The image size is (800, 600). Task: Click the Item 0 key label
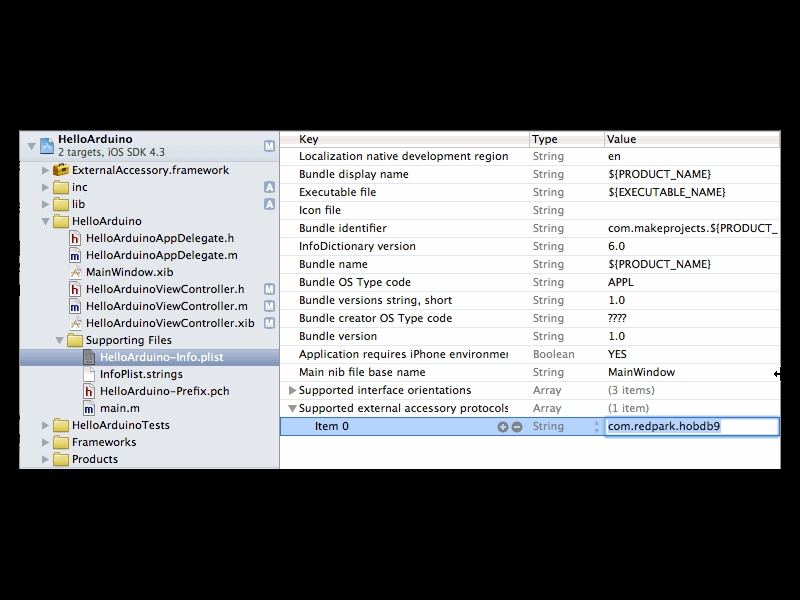[332, 427]
